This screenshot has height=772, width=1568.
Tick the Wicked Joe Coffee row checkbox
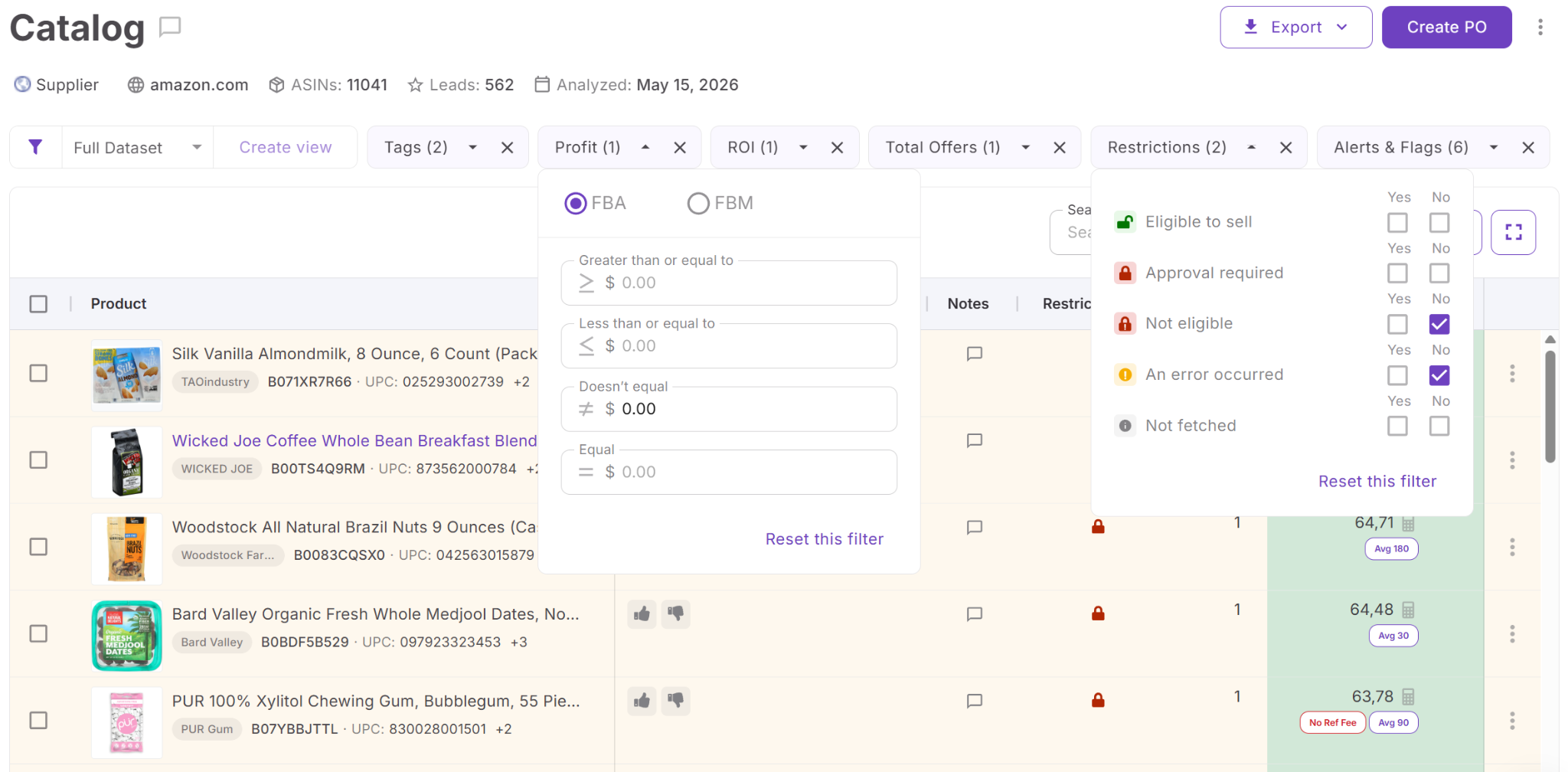click(x=38, y=460)
